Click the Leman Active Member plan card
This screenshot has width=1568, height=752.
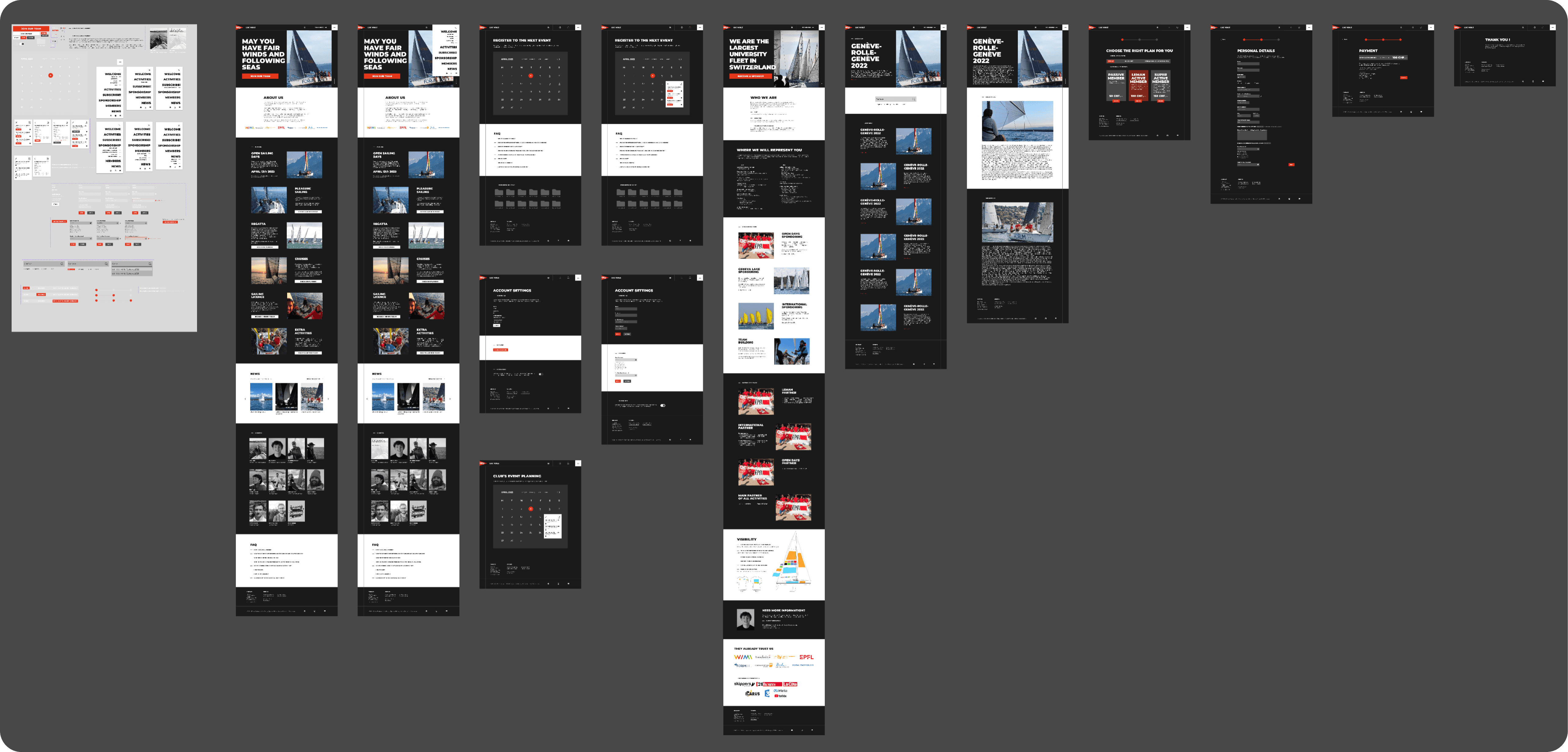1138,85
